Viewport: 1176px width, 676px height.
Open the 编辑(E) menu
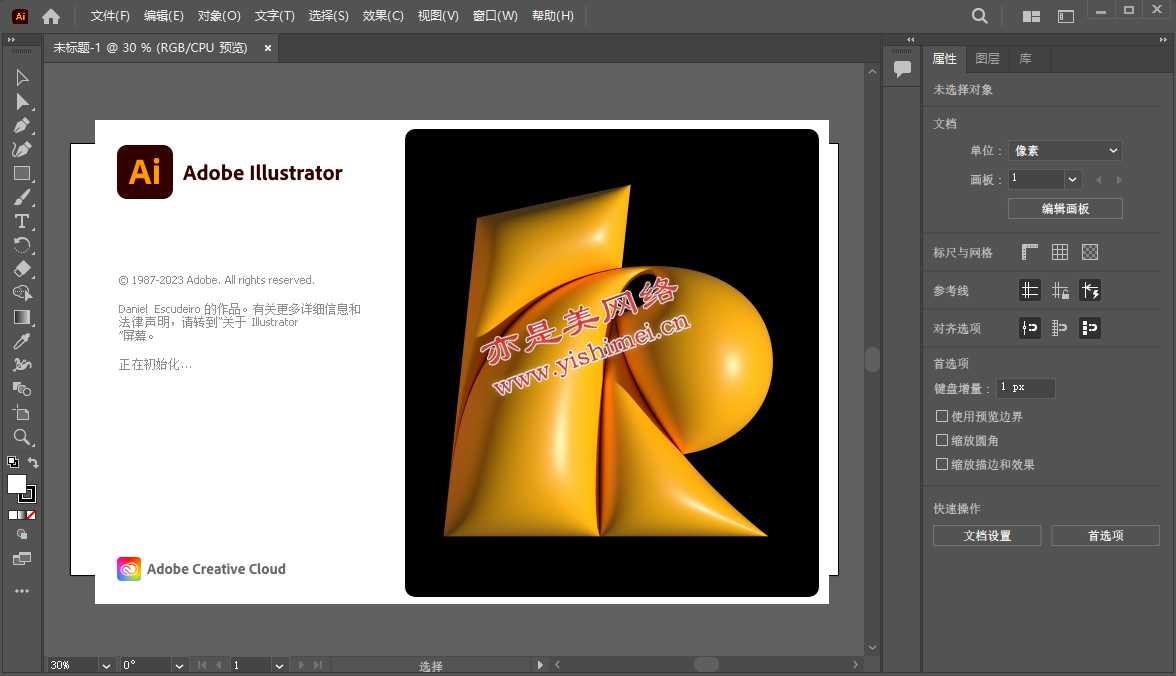[x=164, y=16]
